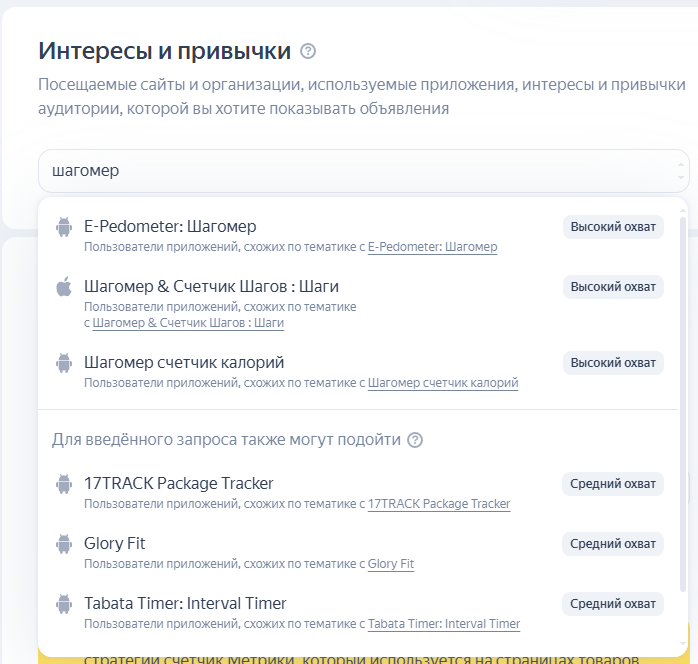698x664 pixels.
Task: Click the Android icon next to Glory Fit
Action: pyautogui.click(x=64, y=544)
